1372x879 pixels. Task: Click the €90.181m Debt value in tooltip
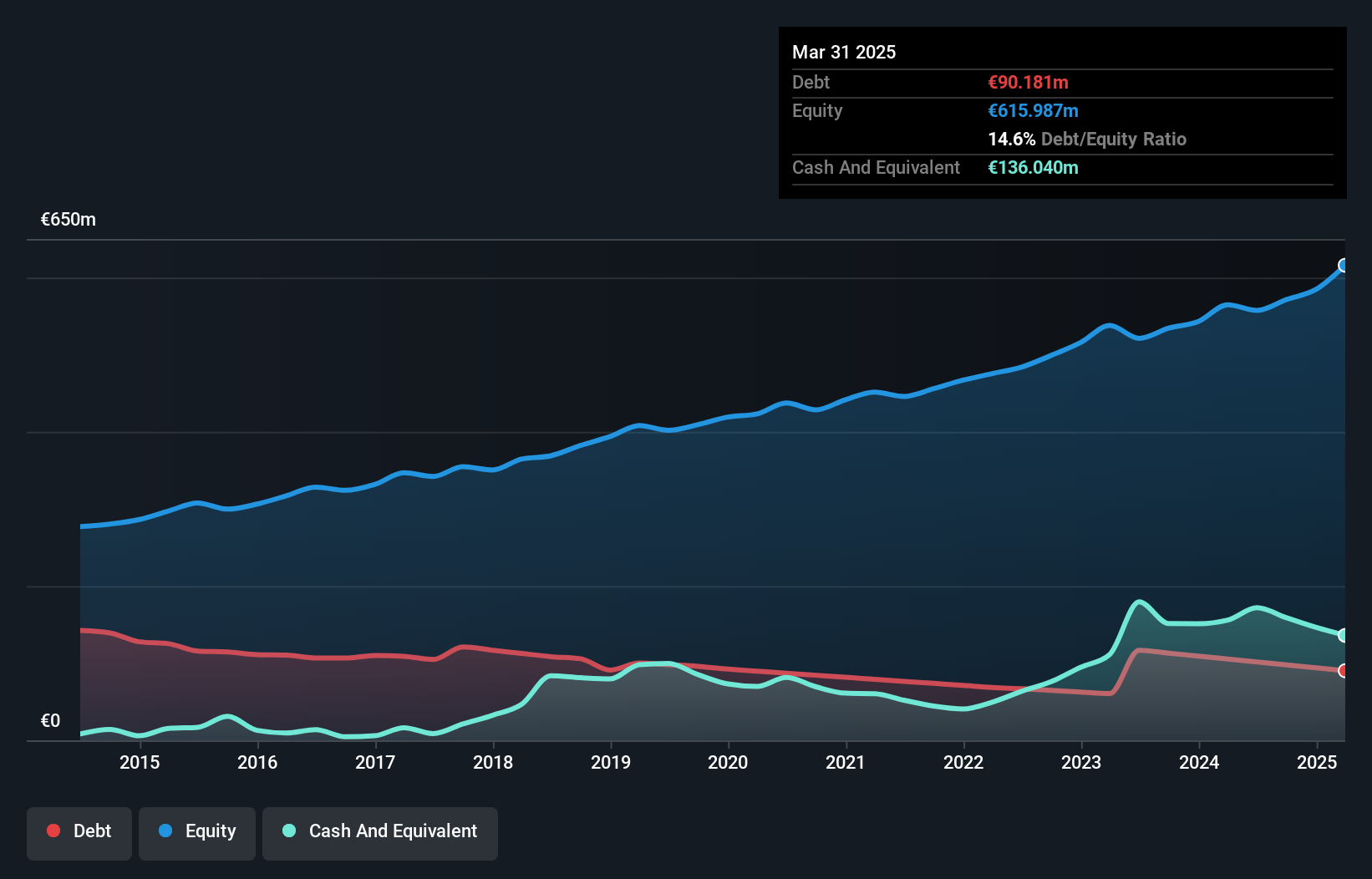[1027, 82]
